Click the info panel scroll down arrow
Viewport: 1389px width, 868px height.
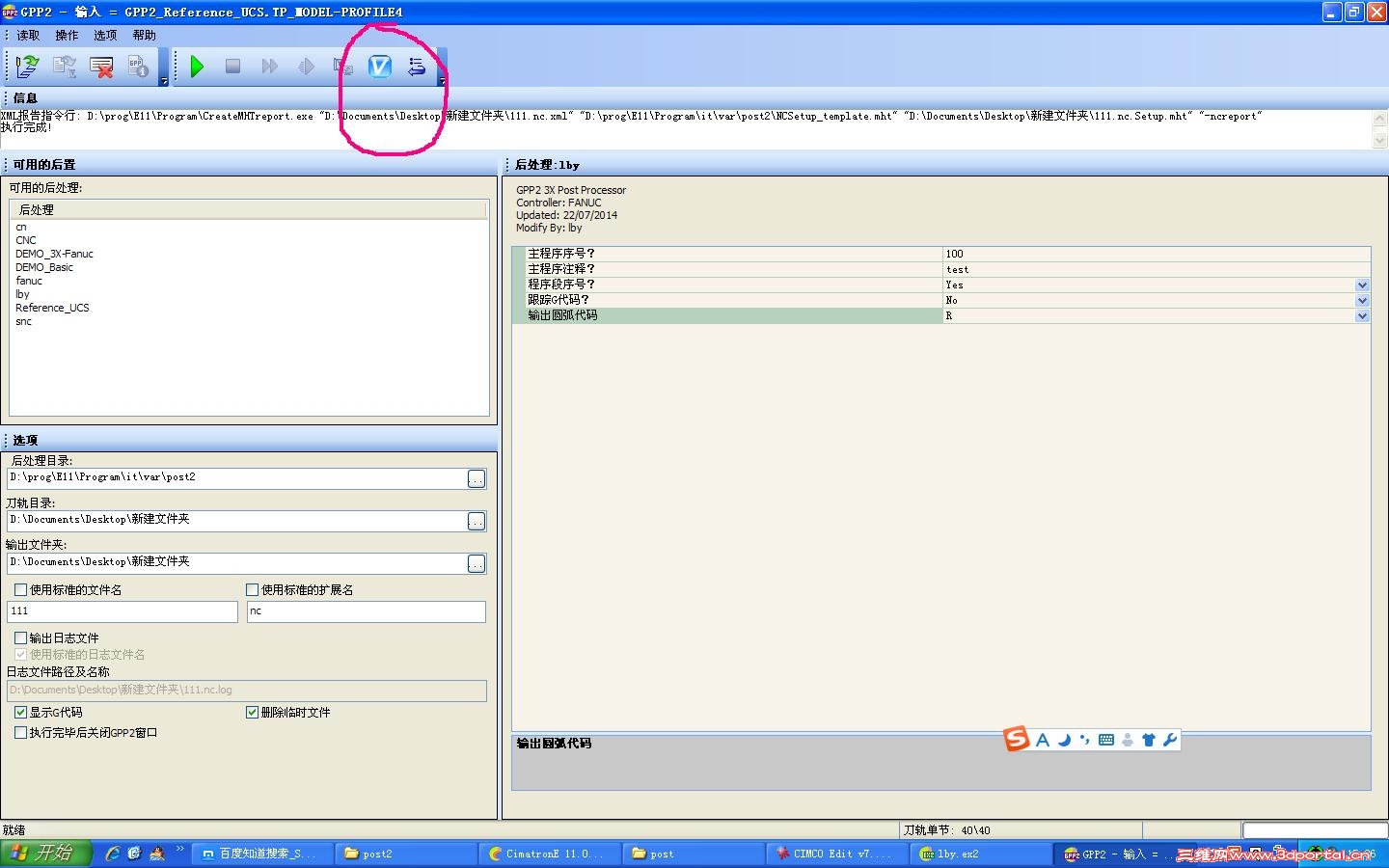(x=1379, y=140)
